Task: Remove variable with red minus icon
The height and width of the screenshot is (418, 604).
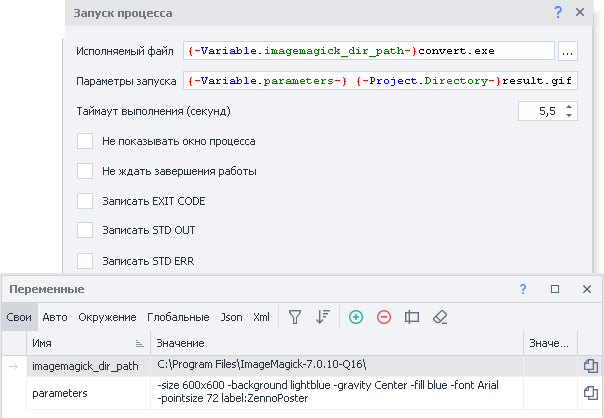Action: 384,317
